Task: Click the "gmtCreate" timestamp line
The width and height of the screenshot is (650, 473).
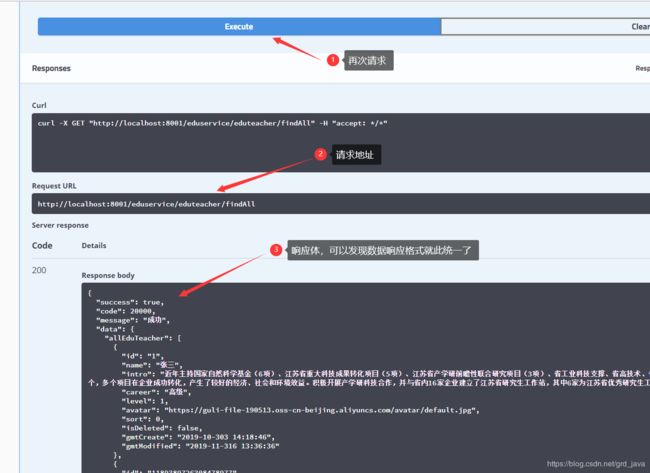Action: click(198, 437)
